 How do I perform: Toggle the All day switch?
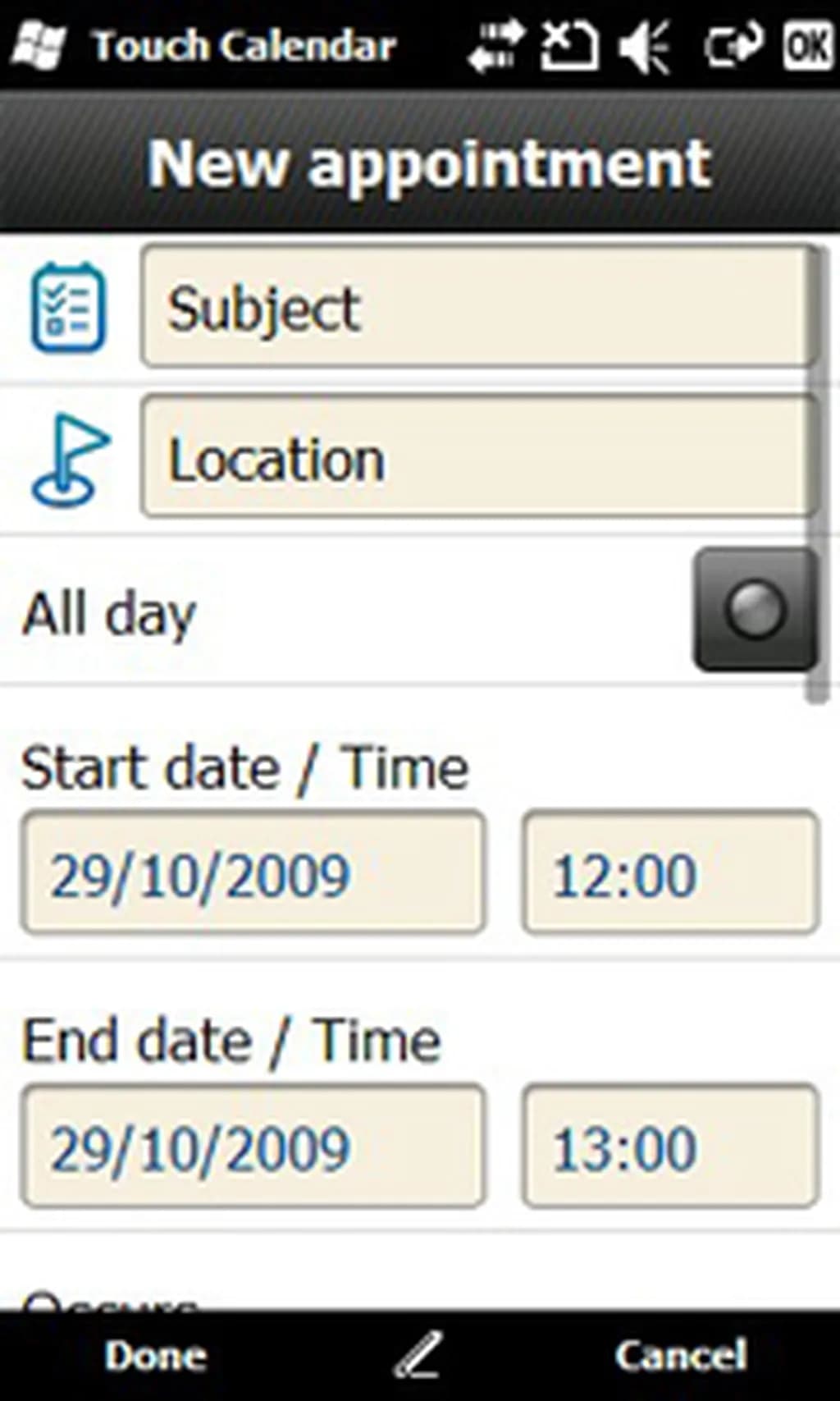coord(755,610)
